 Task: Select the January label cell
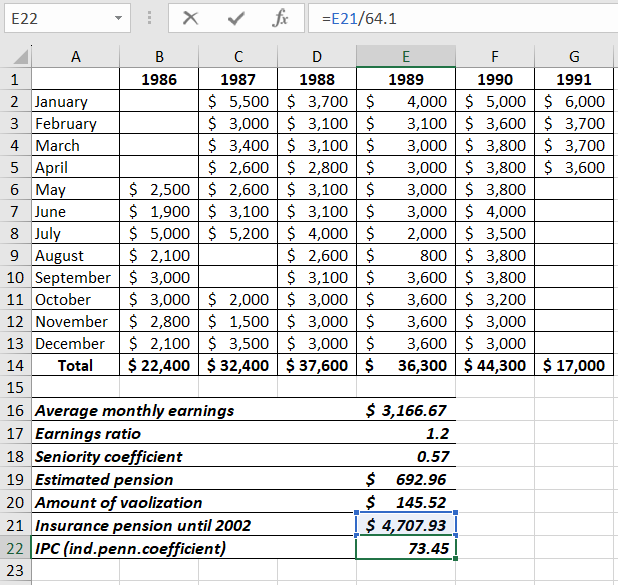point(76,102)
